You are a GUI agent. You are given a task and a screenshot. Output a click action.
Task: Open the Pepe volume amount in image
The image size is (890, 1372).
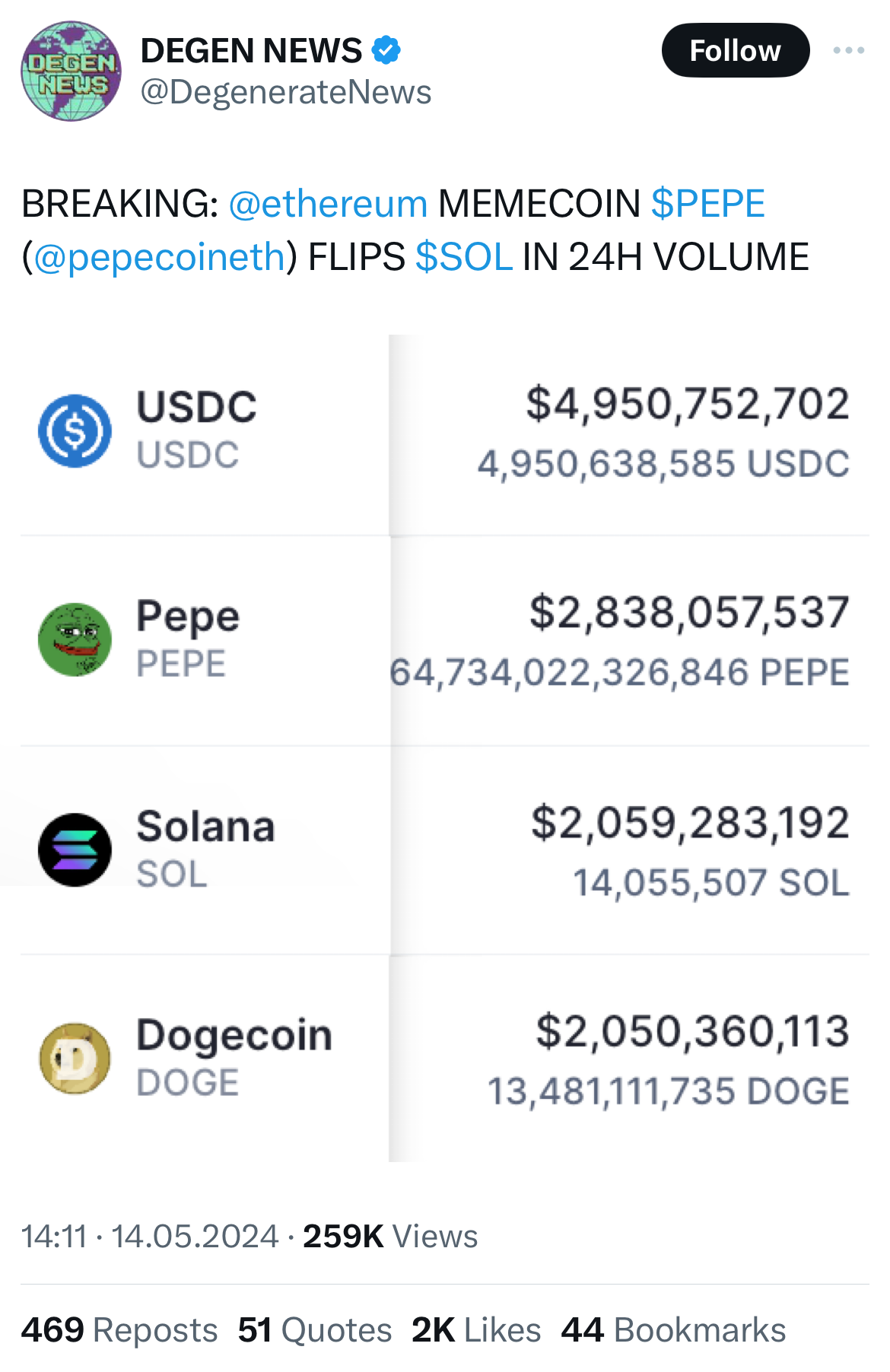pyautogui.click(x=689, y=613)
